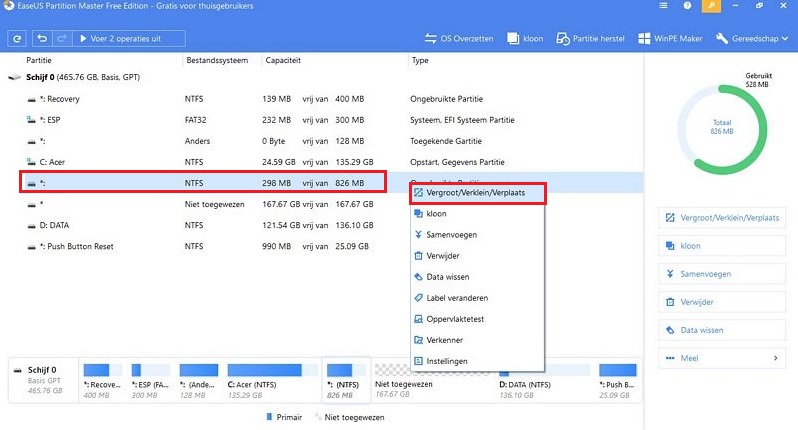Screen dimensions: 798x430
Task: Select the *: (NTFS) 826 MB block in disk map
Action: [346, 381]
